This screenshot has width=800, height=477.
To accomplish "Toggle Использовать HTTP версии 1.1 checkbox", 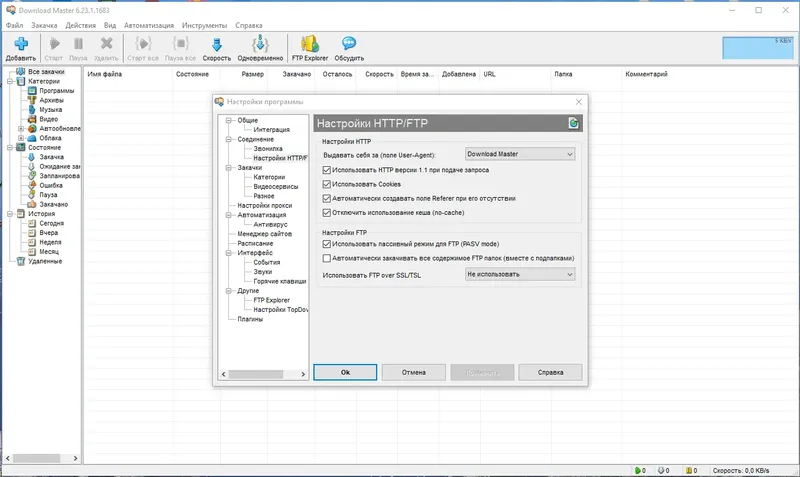I will (x=327, y=170).
